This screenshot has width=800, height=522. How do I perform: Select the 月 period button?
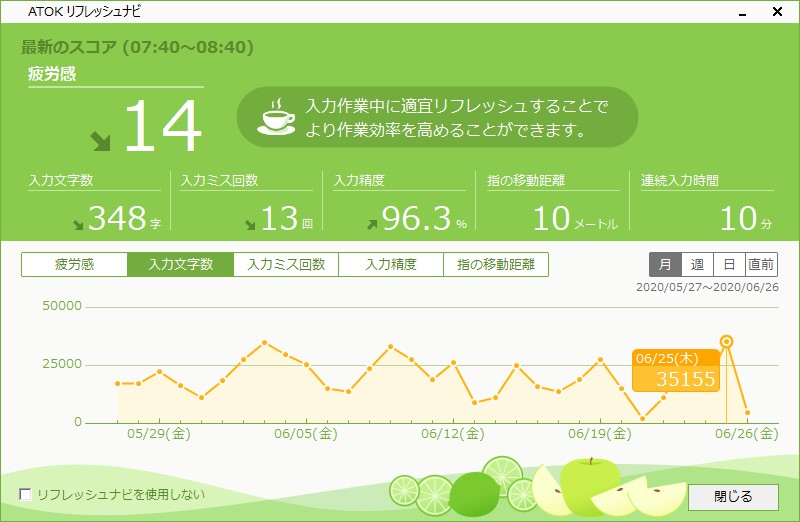pyautogui.click(x=665, y=264)
